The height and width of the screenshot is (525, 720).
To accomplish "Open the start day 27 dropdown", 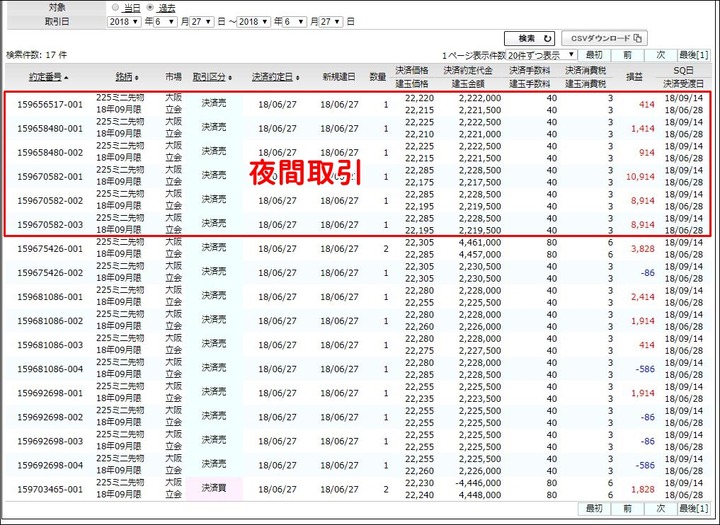I will pos(202,22).
